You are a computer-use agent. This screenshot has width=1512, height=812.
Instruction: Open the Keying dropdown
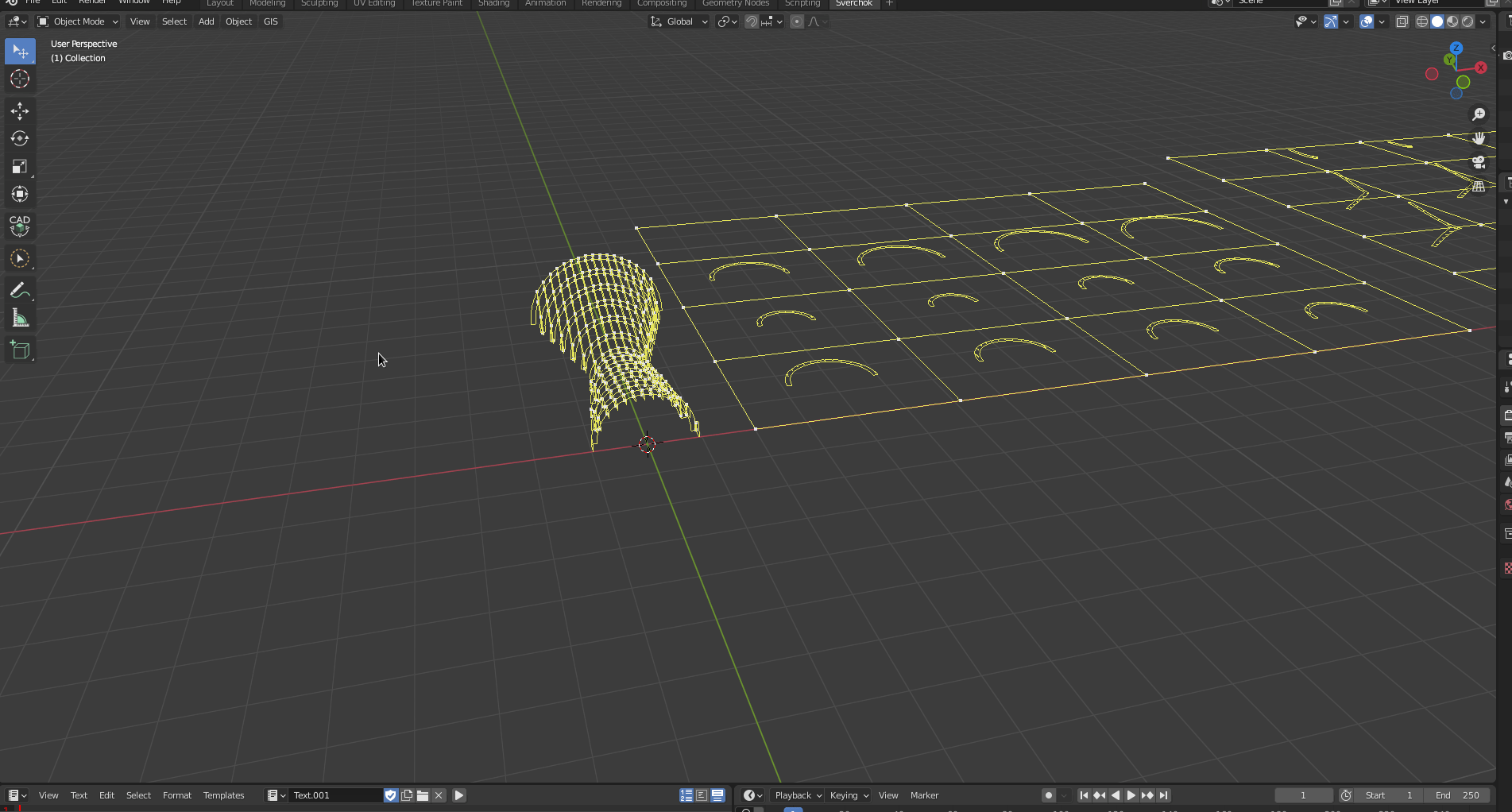(x=849, y=795)
